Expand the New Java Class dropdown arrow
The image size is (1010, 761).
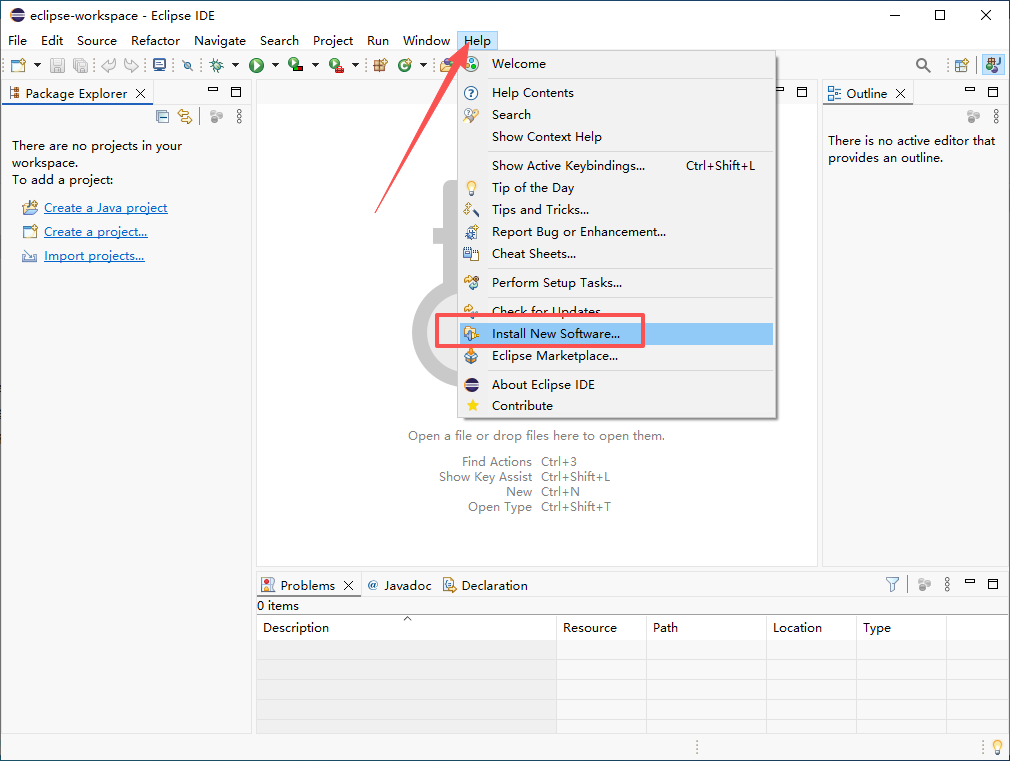(x=423, y=65)
